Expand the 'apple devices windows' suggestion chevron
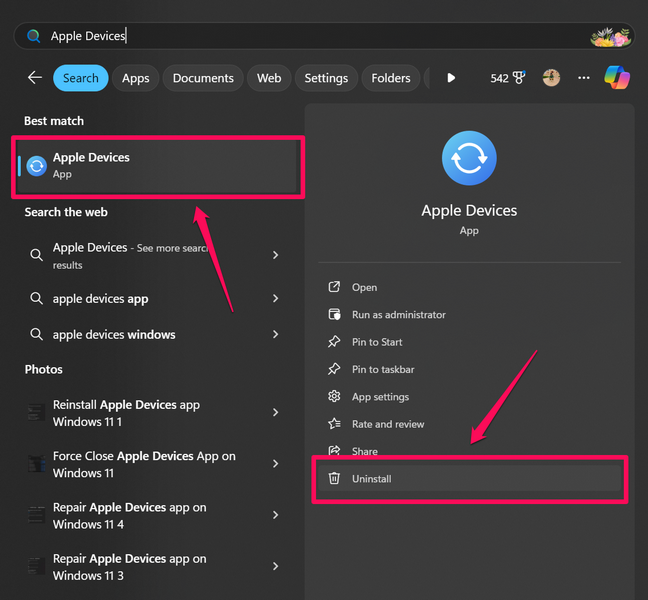Image resolution: width=648 pixels, height=600 pixels. click(x=276, y=334)
